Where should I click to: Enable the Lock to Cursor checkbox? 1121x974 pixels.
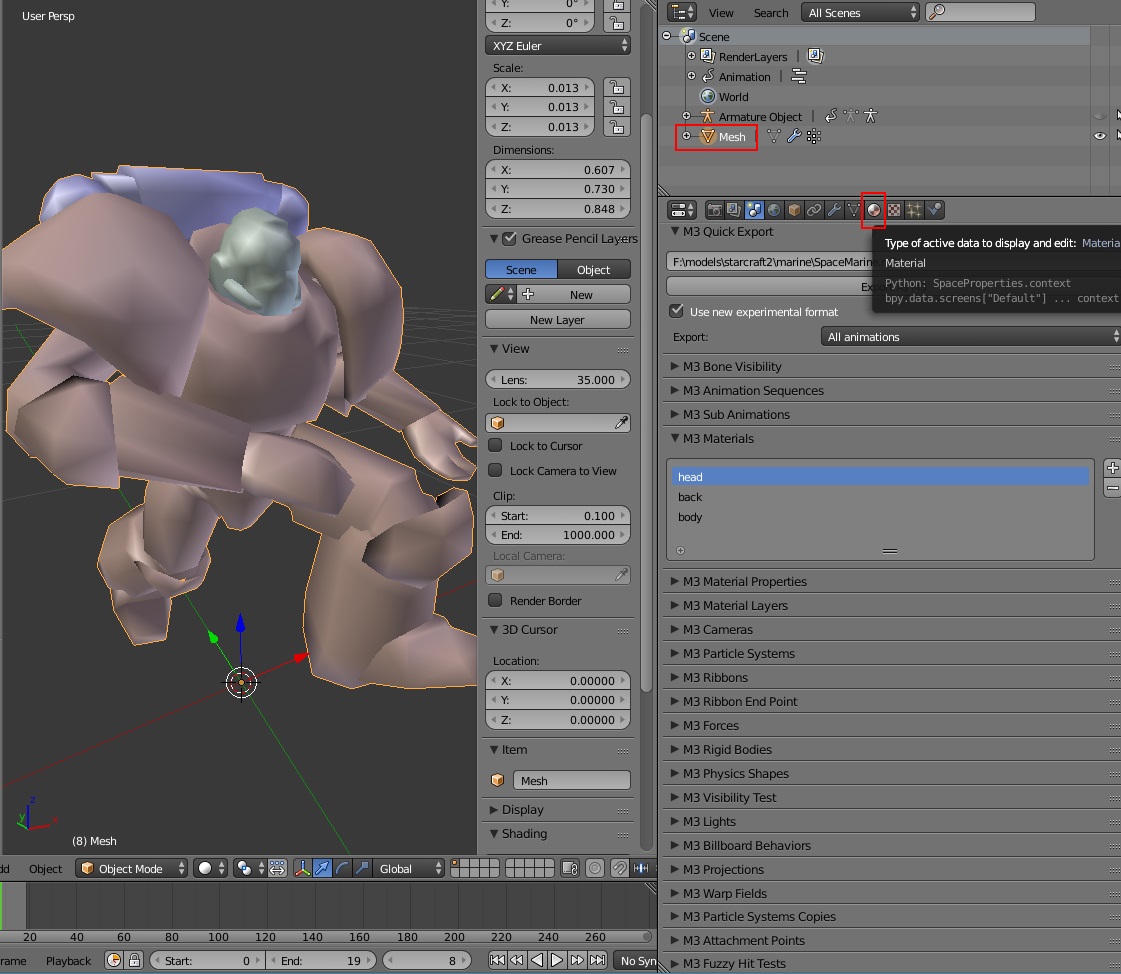495,446
